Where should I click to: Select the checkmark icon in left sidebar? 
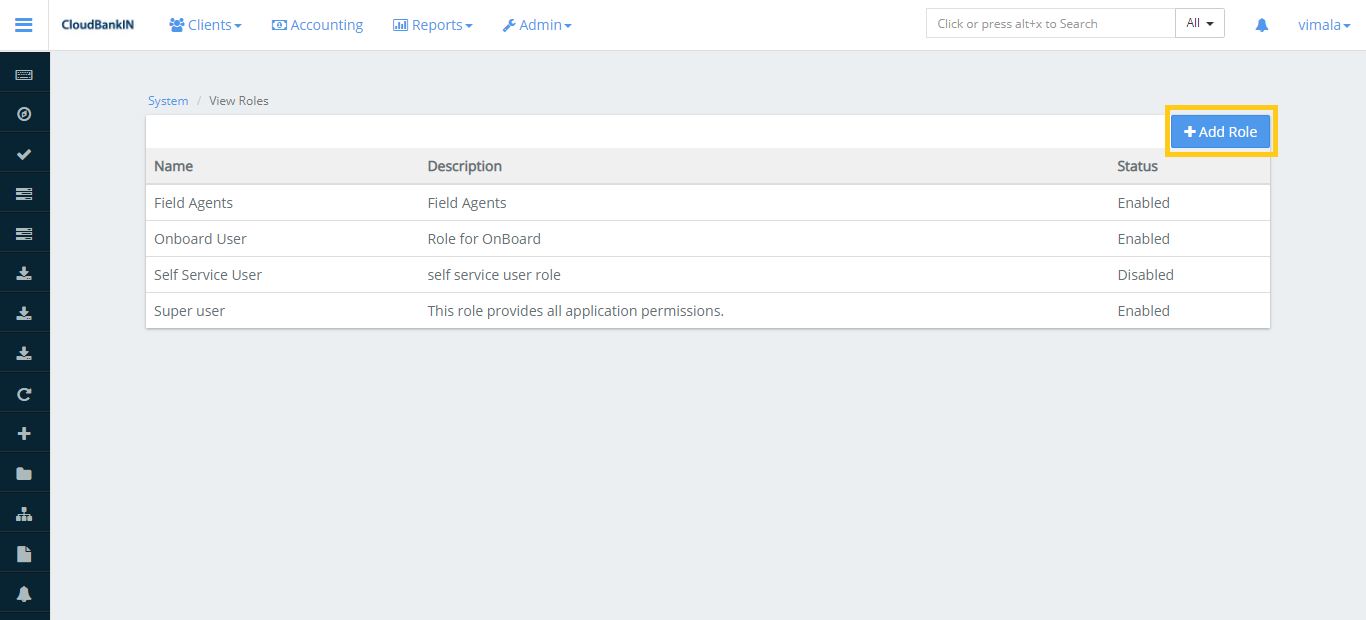(x=24, y=154)
